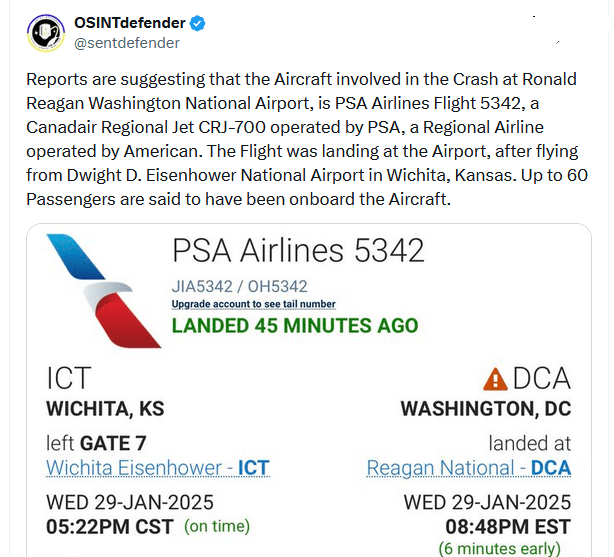Viewport: 614px width, 557px height.
Task: Open the Wichita Eisenhower - ICT link
Action: pyautogui.click(x=157, y=468)
